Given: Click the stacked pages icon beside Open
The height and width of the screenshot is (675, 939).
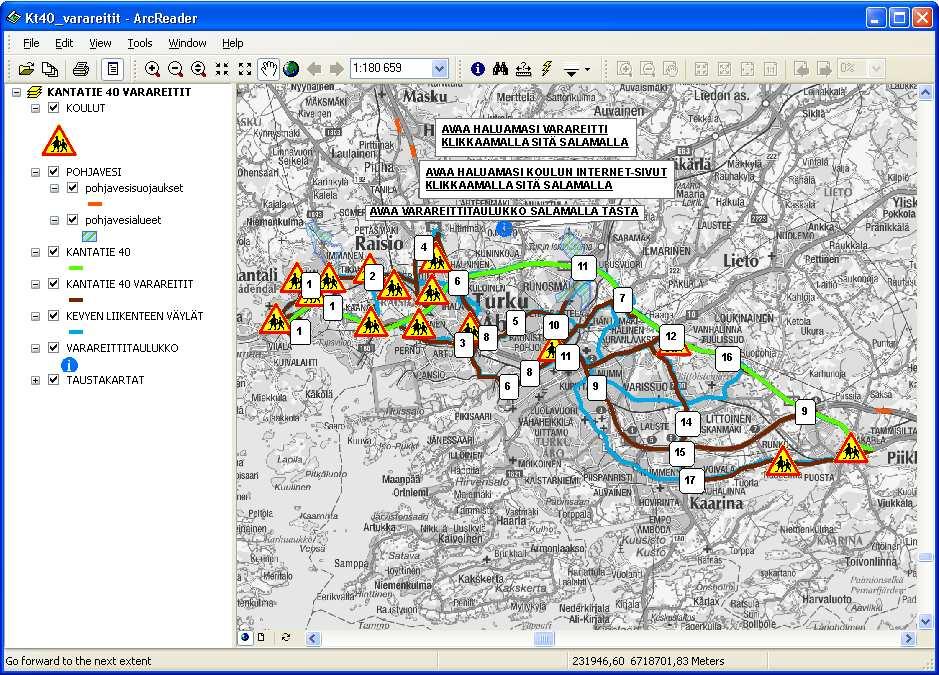Looking at the screenshot, I should 50,69.
